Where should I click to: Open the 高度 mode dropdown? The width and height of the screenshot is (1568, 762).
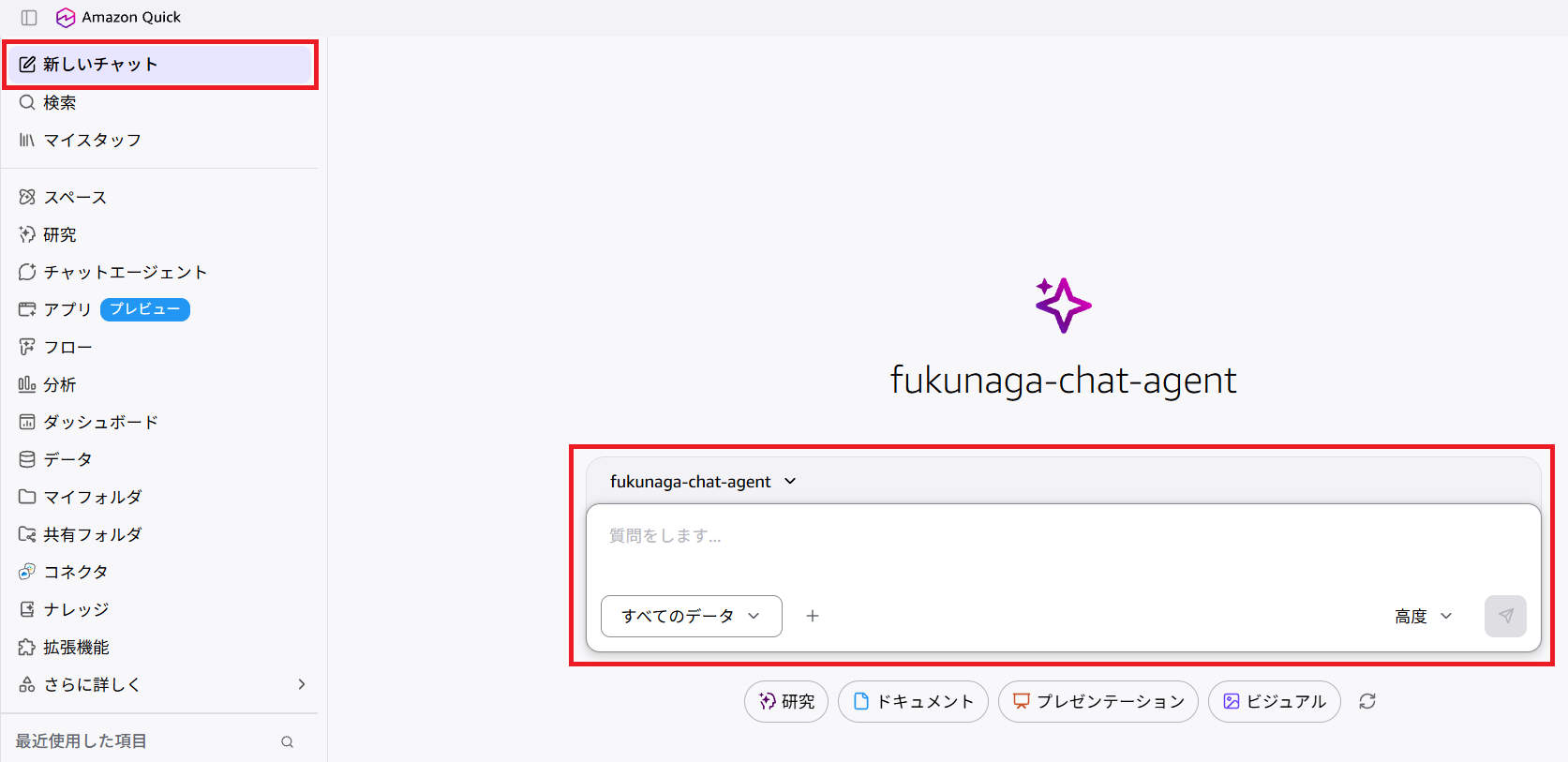click(1423, 616)
